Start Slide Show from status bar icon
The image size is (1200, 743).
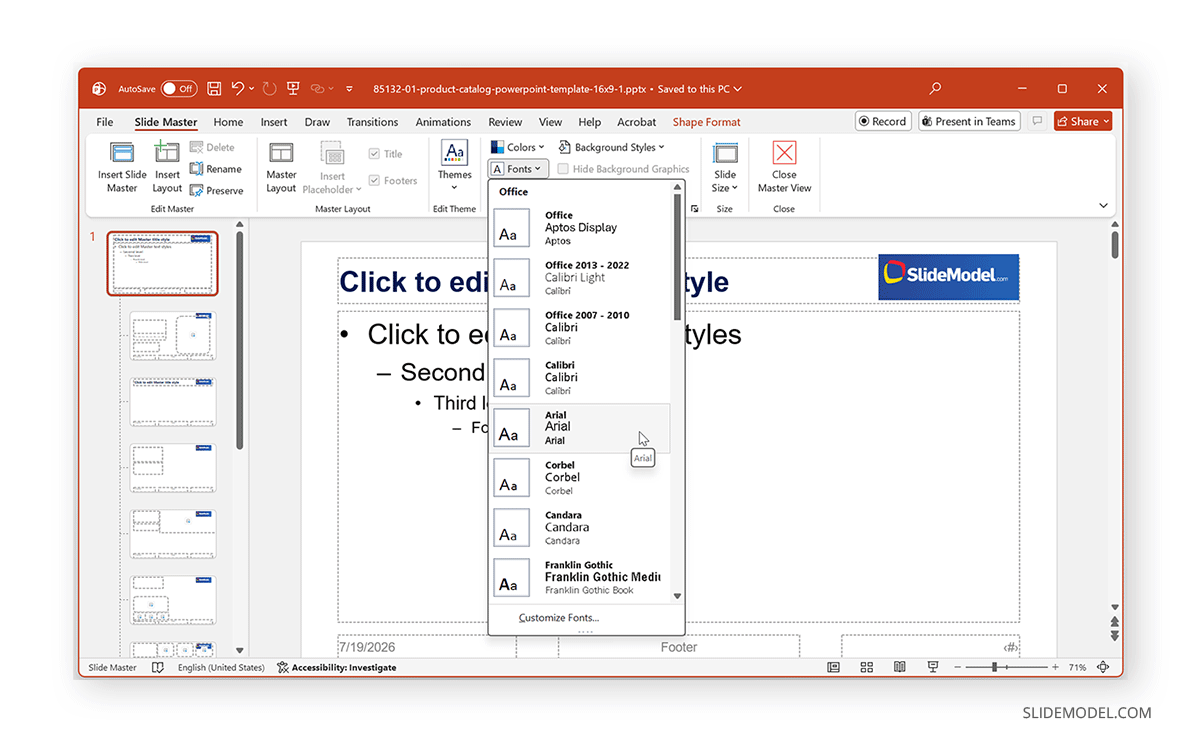(933, 667)
